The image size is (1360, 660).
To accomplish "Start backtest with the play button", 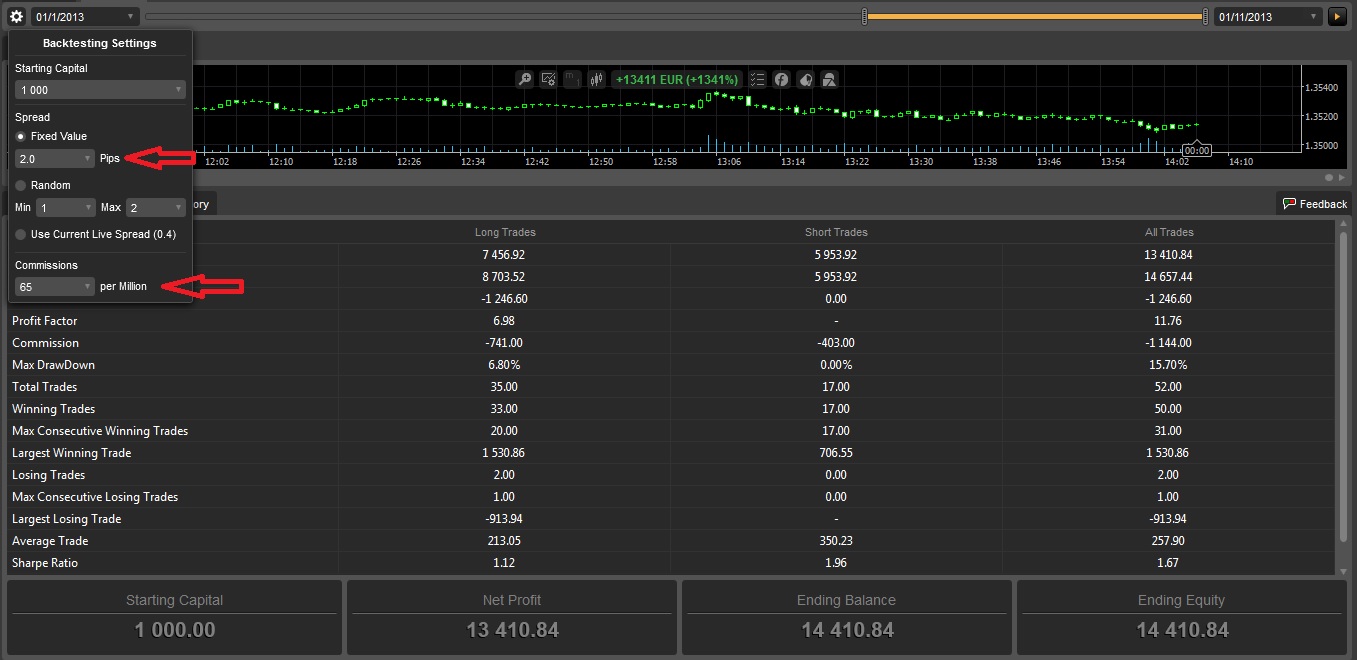I will click(x=1337, y=17).
